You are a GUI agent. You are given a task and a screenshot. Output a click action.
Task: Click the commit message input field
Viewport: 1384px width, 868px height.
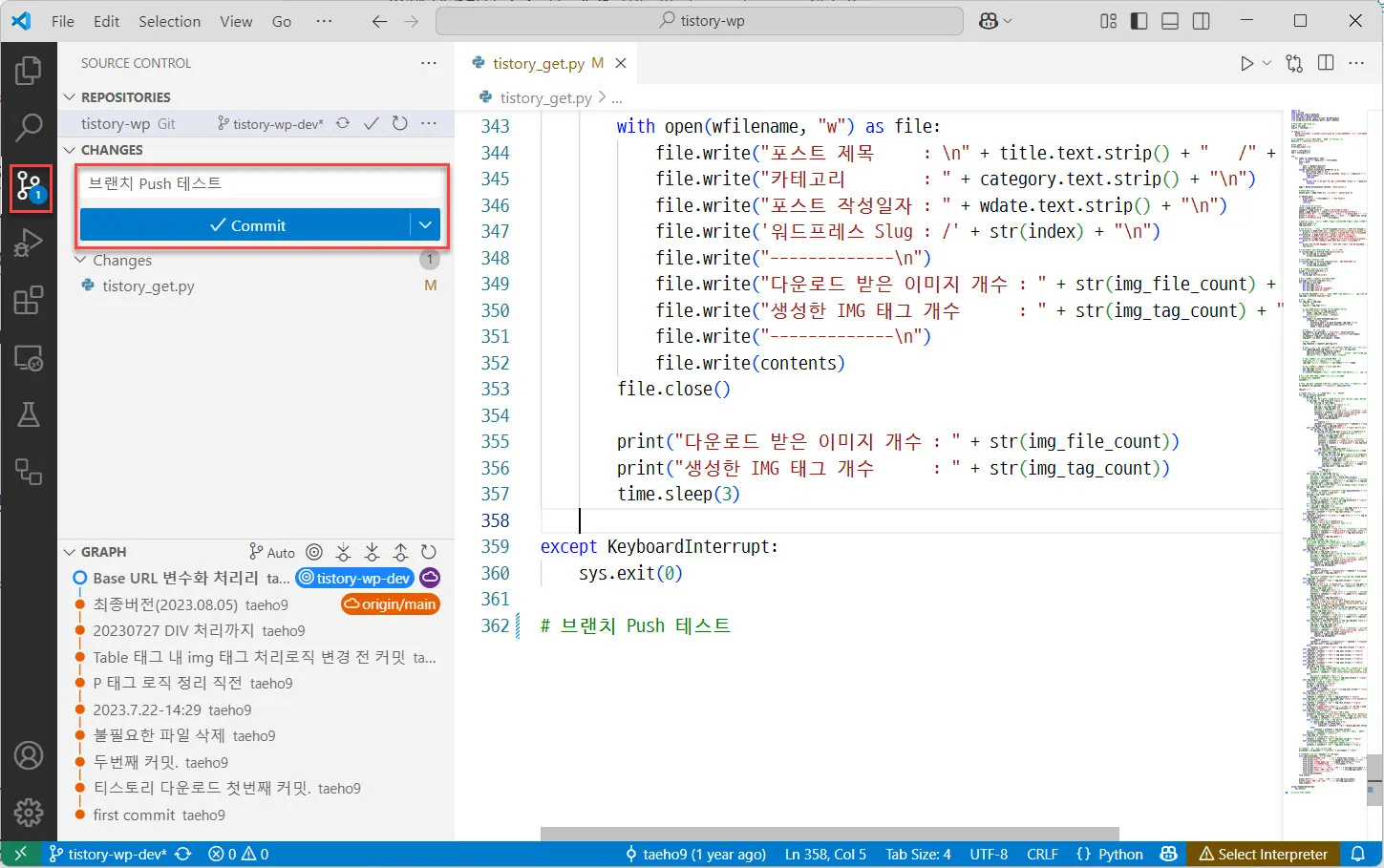pos(258,183)
